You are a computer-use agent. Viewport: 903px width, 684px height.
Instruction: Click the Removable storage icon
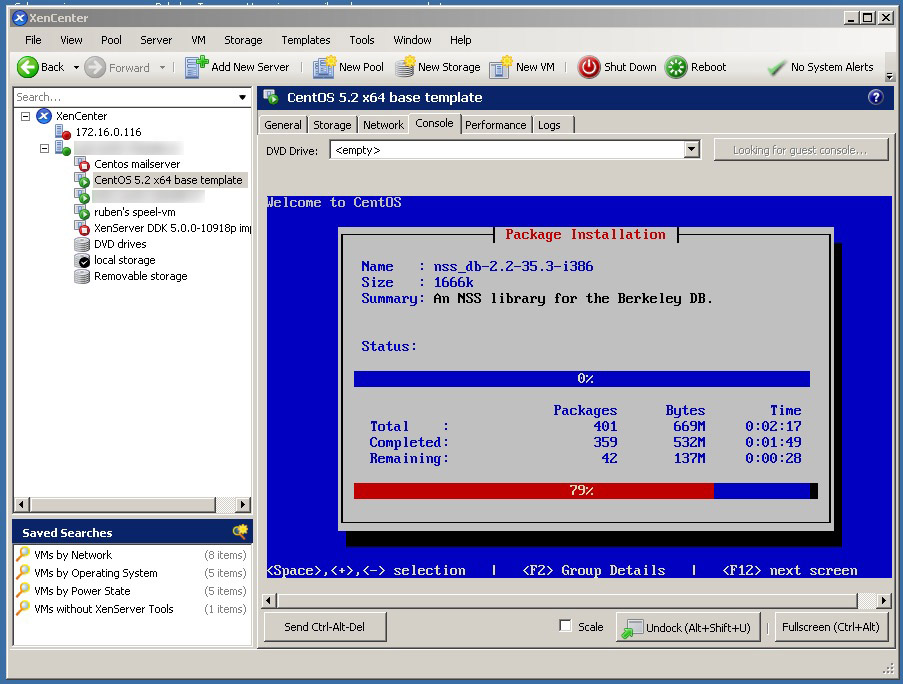82,276
